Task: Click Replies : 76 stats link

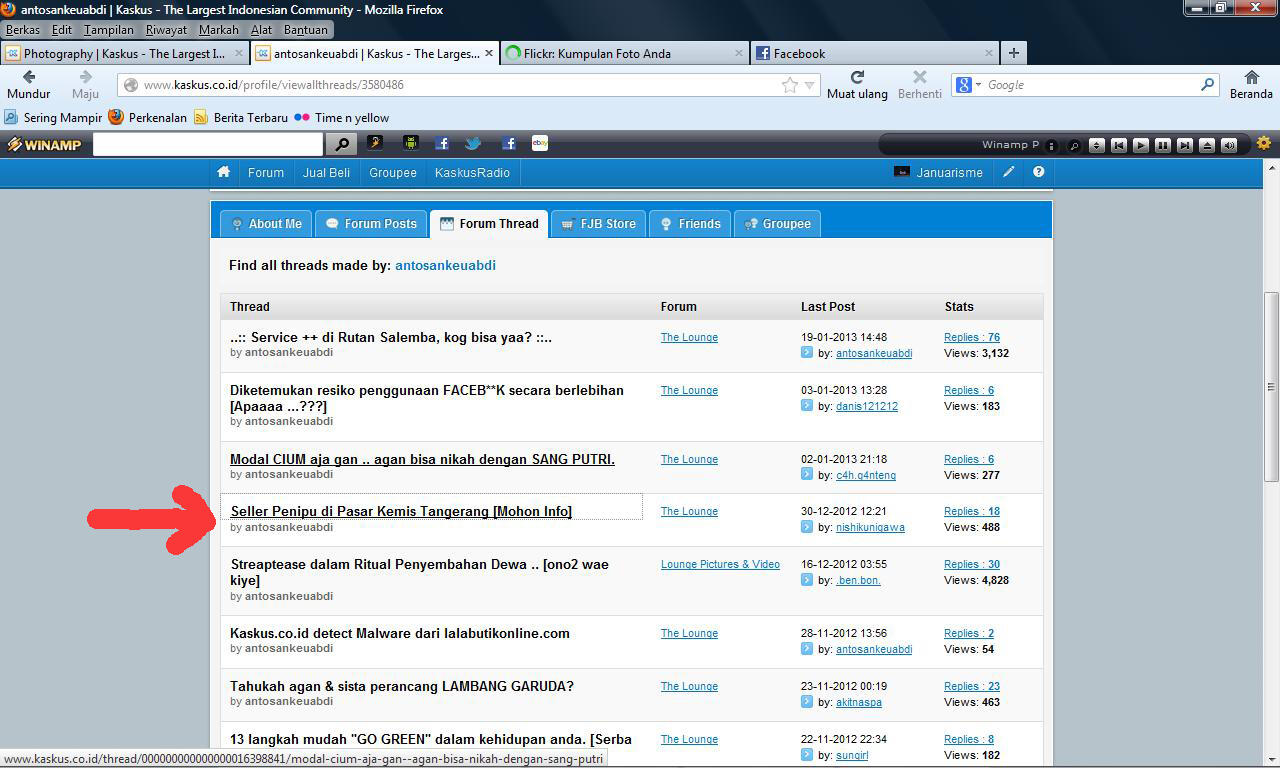Action: tap(972, 337)
